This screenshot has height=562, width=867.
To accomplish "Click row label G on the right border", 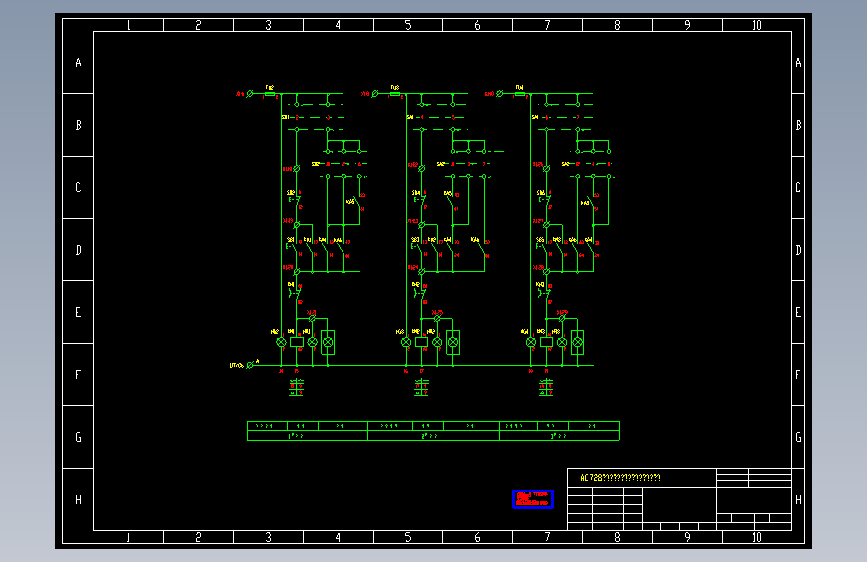I will (x=798, y=437).
